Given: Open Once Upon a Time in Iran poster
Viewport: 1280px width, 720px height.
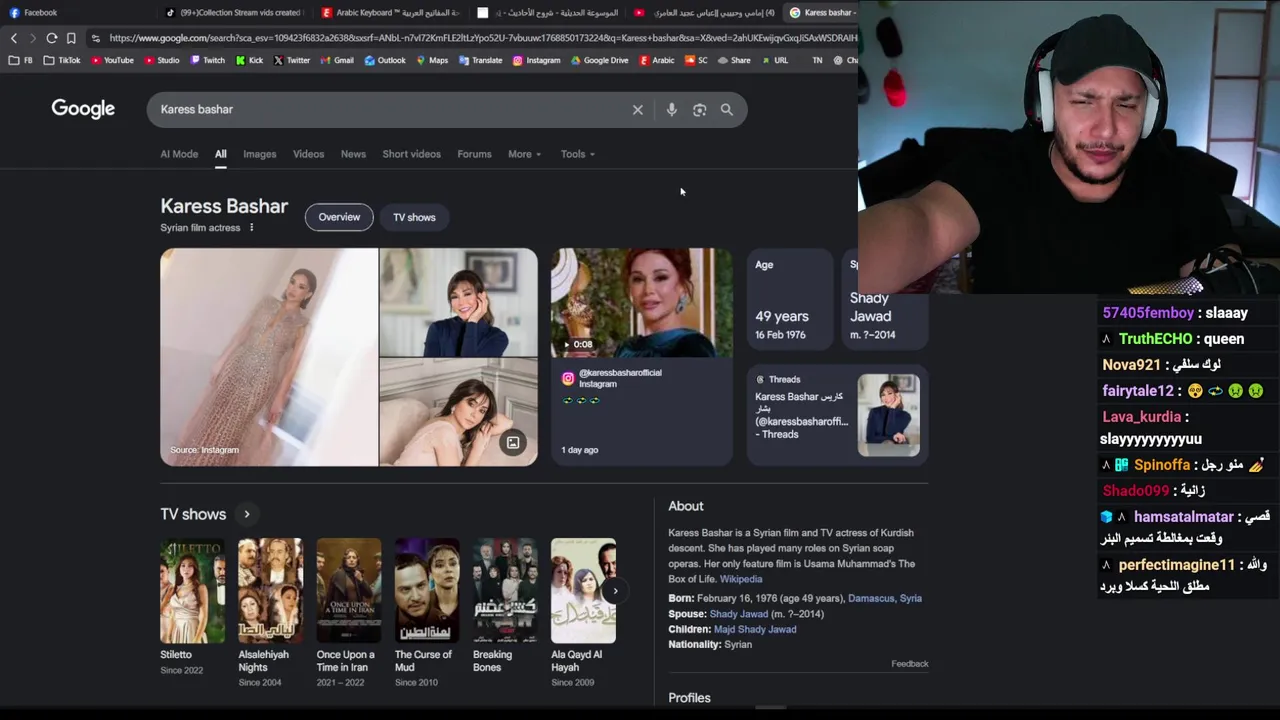Looking at the screenshot, I should [348, 591].
